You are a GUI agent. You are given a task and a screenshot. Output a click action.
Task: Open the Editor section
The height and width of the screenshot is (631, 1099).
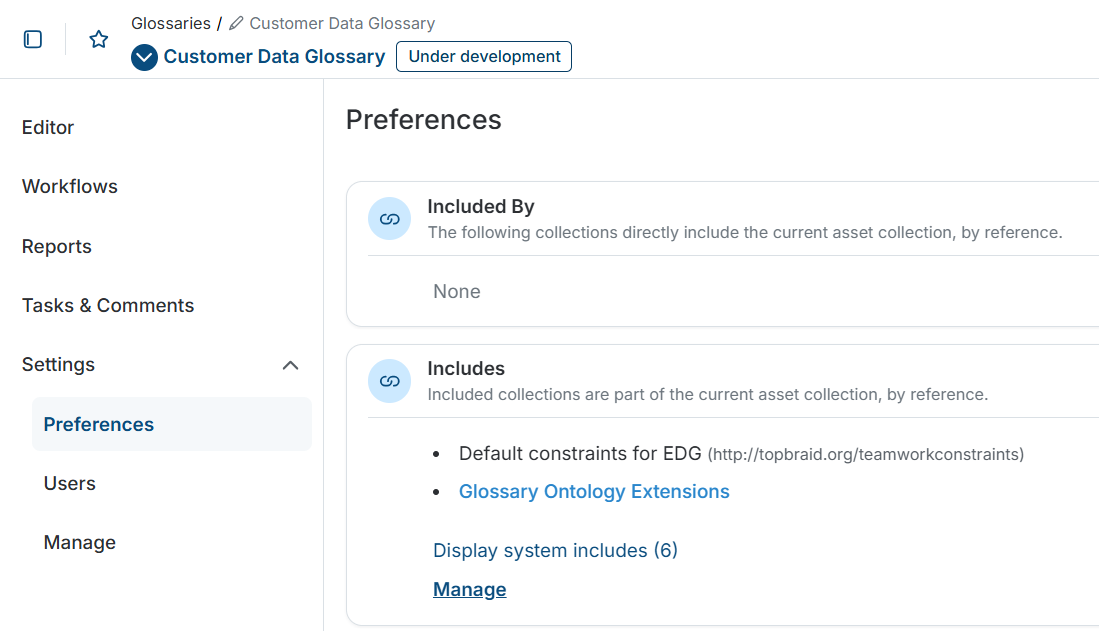[x=47, y=127]
